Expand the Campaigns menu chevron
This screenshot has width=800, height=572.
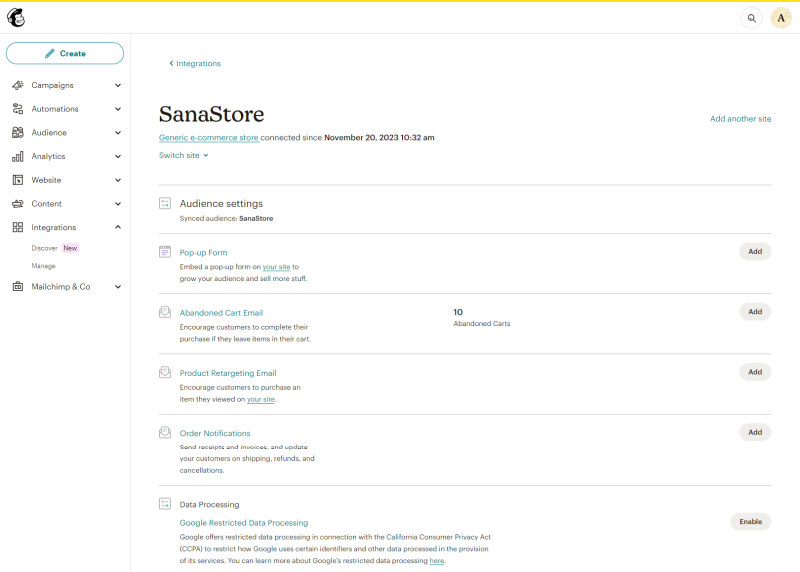(118, 85)
